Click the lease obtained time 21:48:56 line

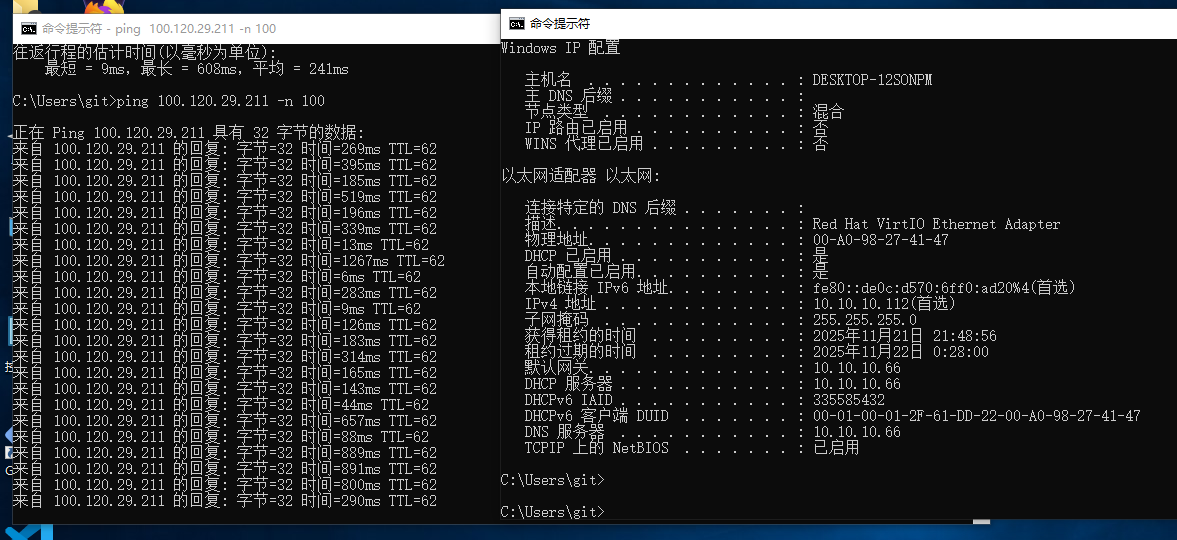[x=904, y=336]
